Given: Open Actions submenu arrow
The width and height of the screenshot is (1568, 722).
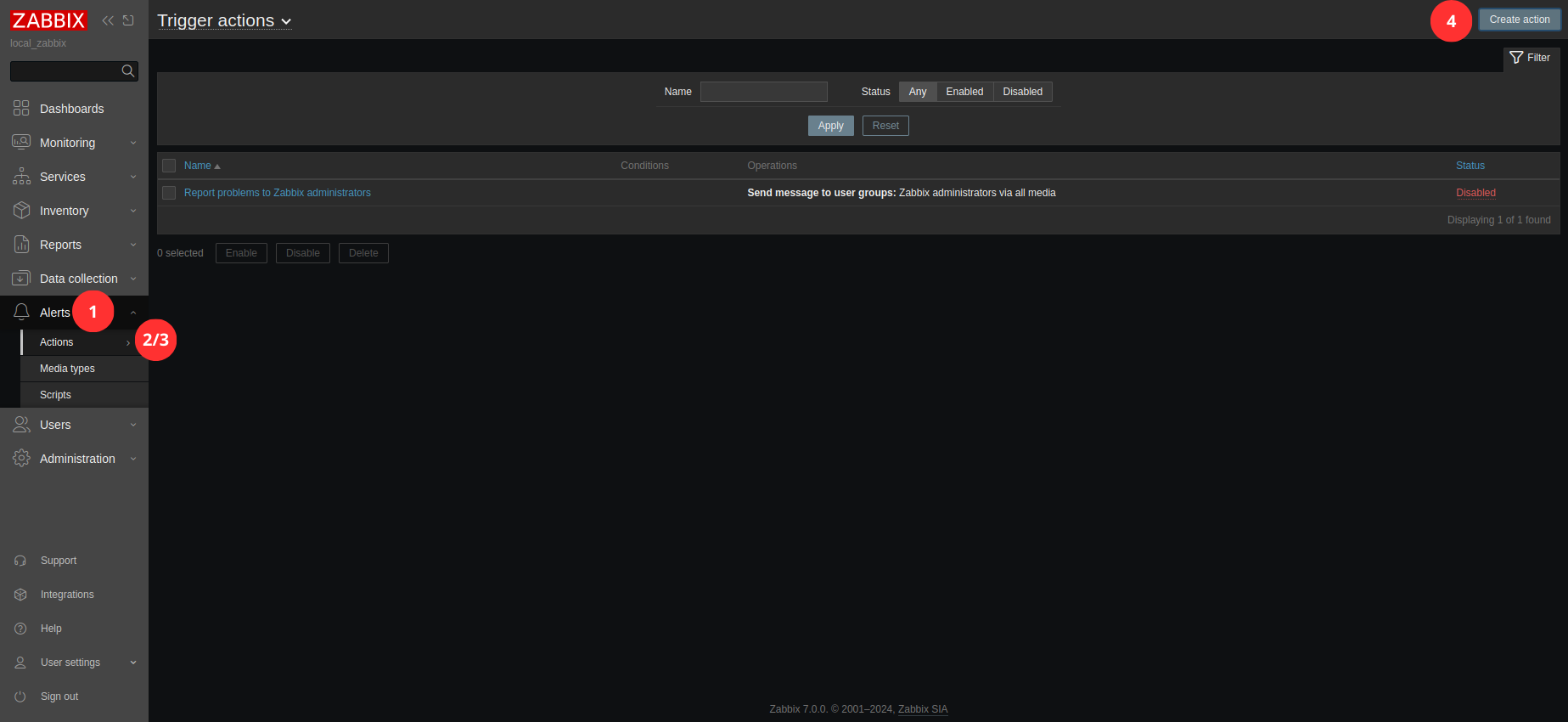Looking at the screenshot, I should pyautogui.click(x=128, y=342).
